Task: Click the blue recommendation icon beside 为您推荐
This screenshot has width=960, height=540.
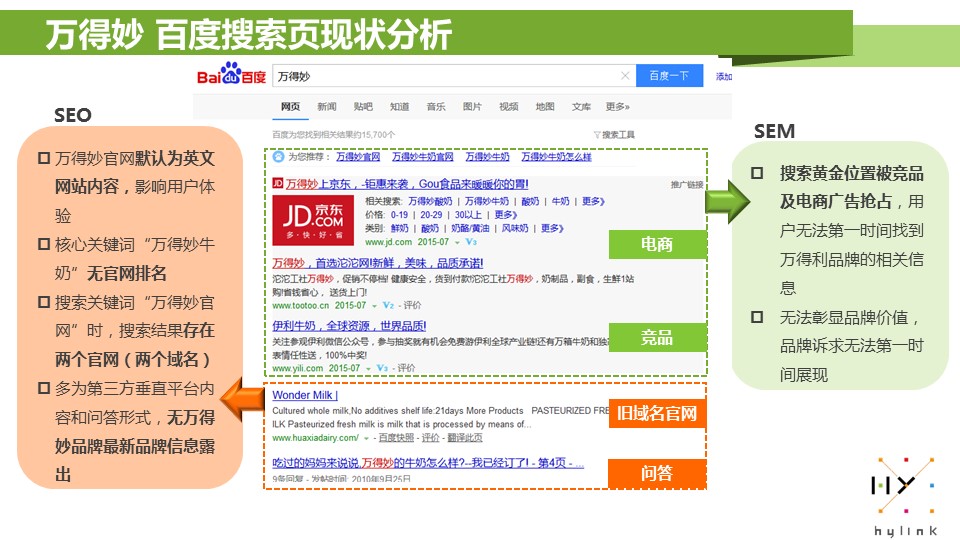Action: coord(278,157)
